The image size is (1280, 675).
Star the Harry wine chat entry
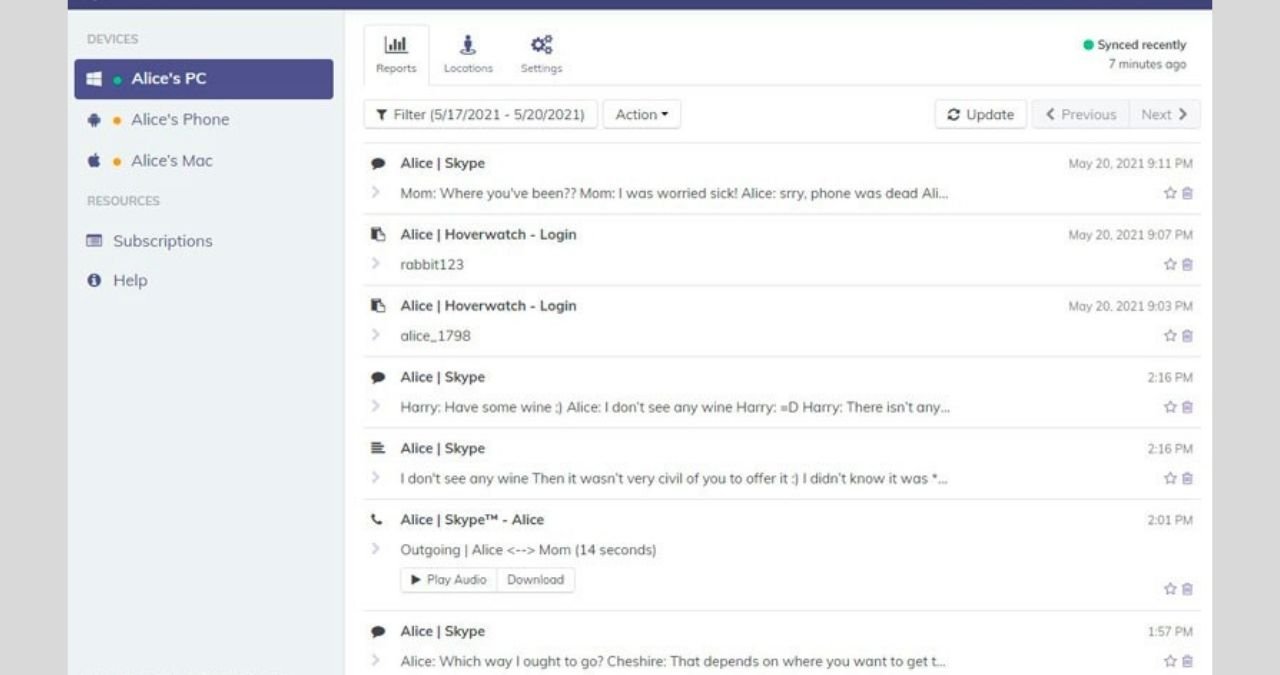pos(1170,407)
